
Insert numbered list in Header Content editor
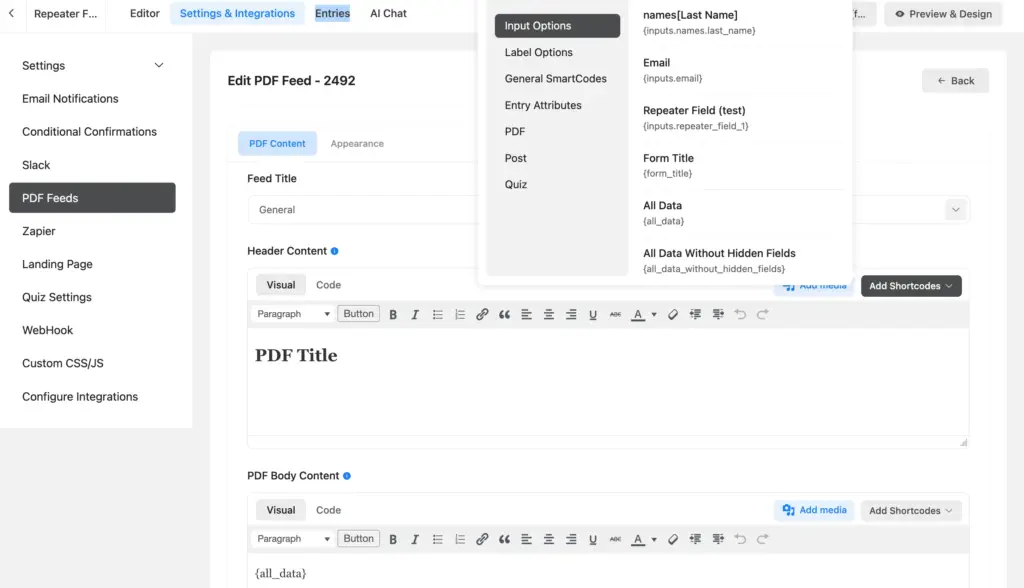[x=460, y=314]
